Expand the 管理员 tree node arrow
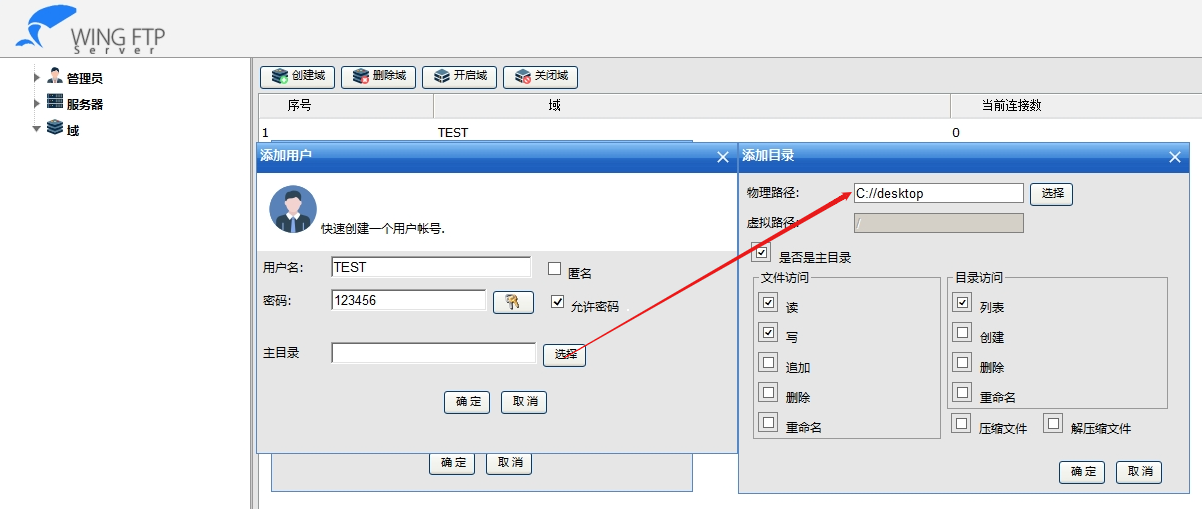This screenshot has height=509, width=1202. point(37,77)
